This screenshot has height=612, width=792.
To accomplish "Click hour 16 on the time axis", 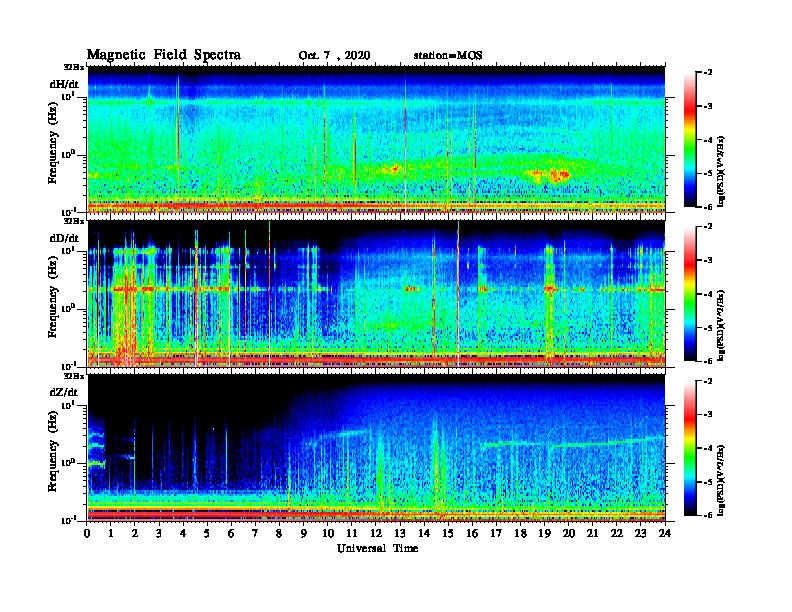I will (472, 533).
